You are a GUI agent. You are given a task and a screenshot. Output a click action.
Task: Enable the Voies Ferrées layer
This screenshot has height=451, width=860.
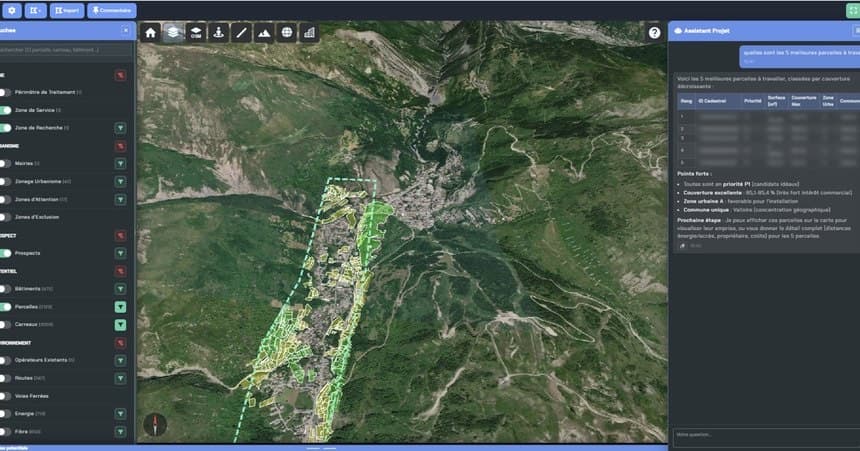click(5, 396)
